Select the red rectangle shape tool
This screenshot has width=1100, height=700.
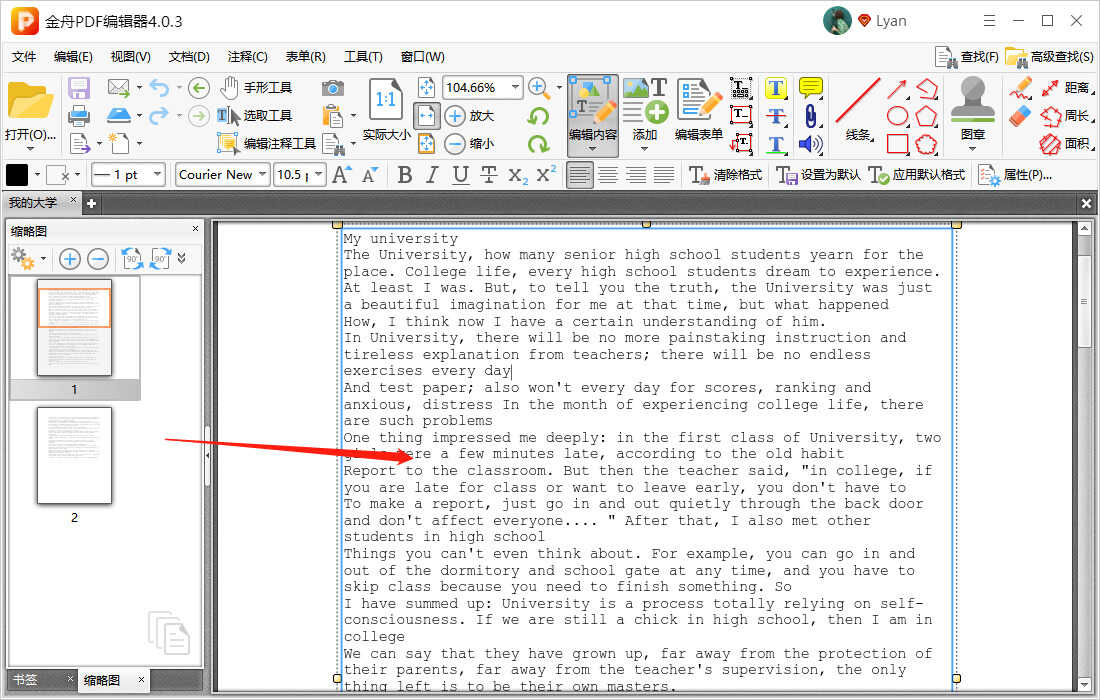(897, 144)
